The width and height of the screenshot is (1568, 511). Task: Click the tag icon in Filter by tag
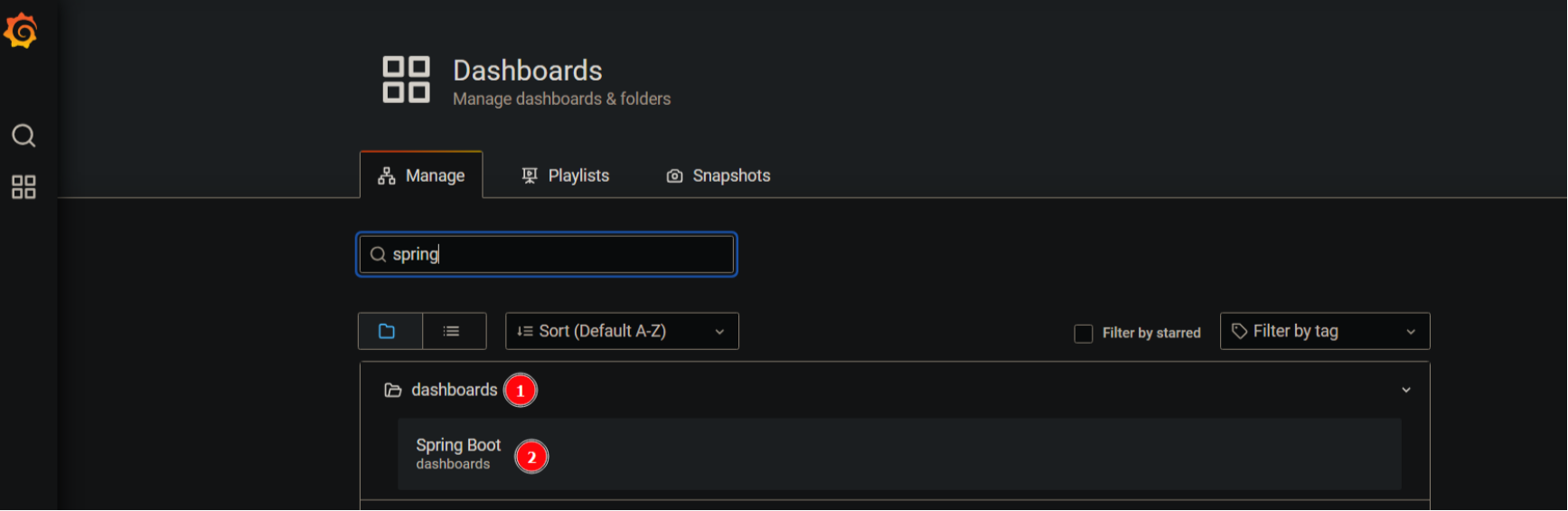coord(1240,331)
